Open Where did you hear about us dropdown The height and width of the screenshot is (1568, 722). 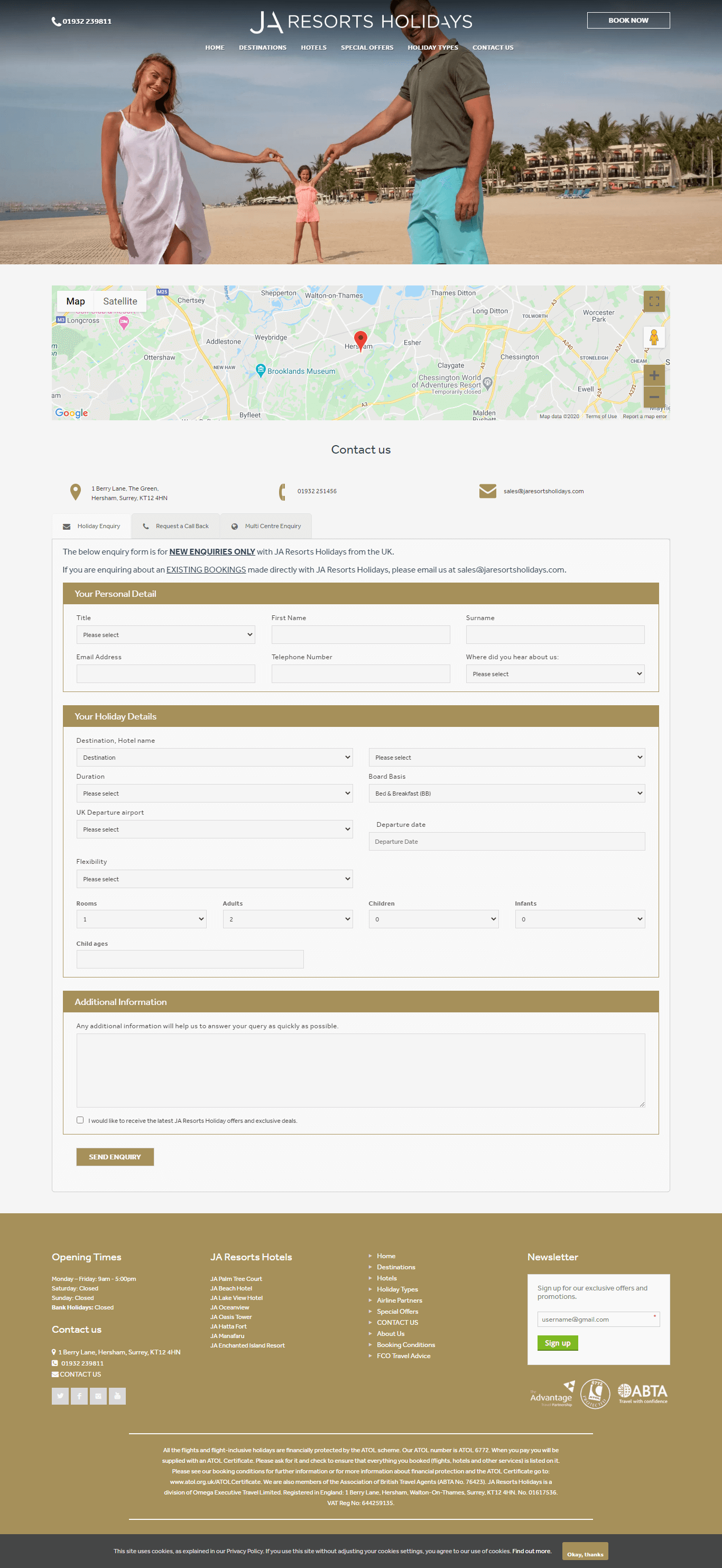tap(555, 674)
